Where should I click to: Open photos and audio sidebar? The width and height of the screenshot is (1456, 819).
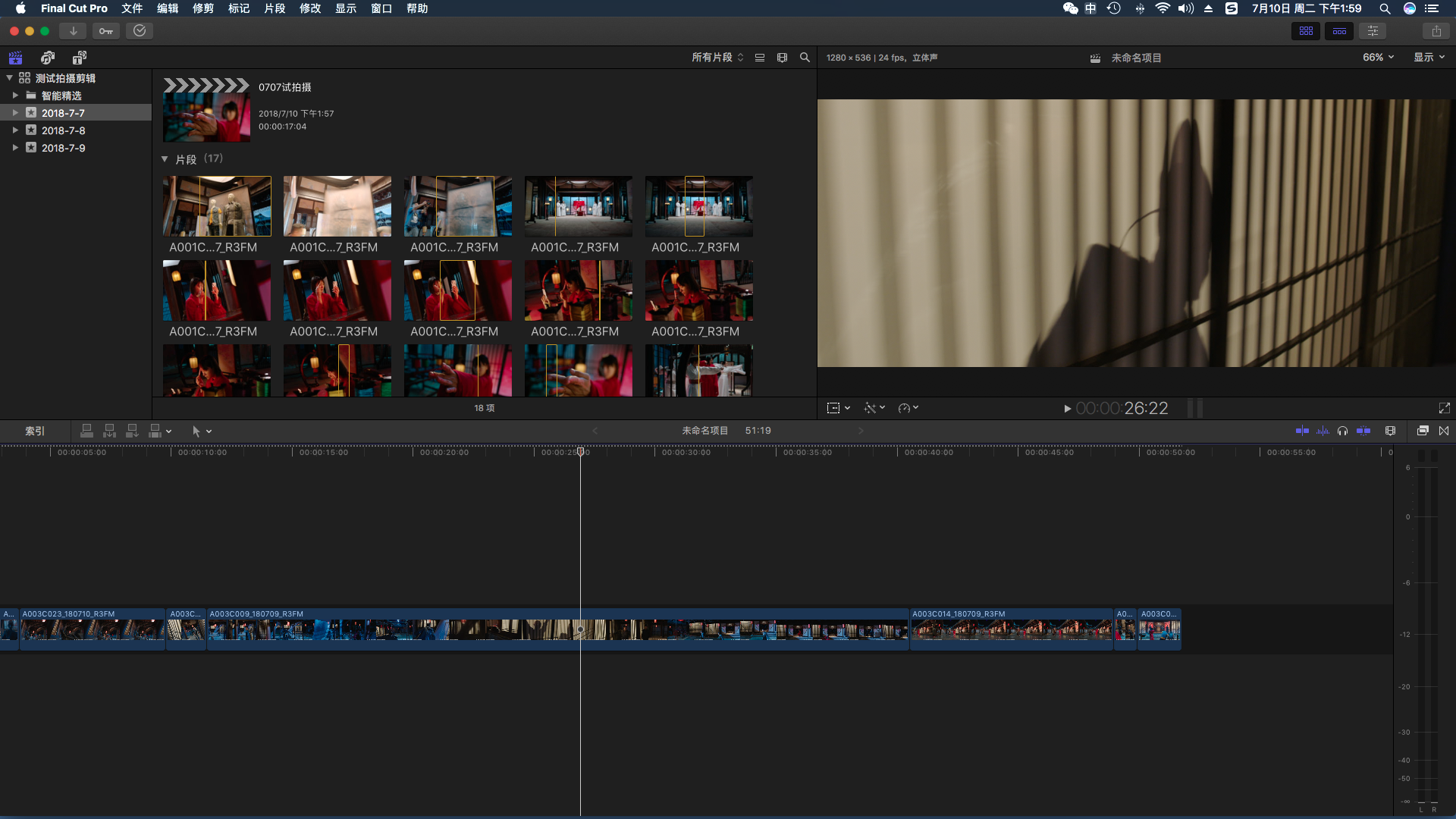(x=48, y=58)
